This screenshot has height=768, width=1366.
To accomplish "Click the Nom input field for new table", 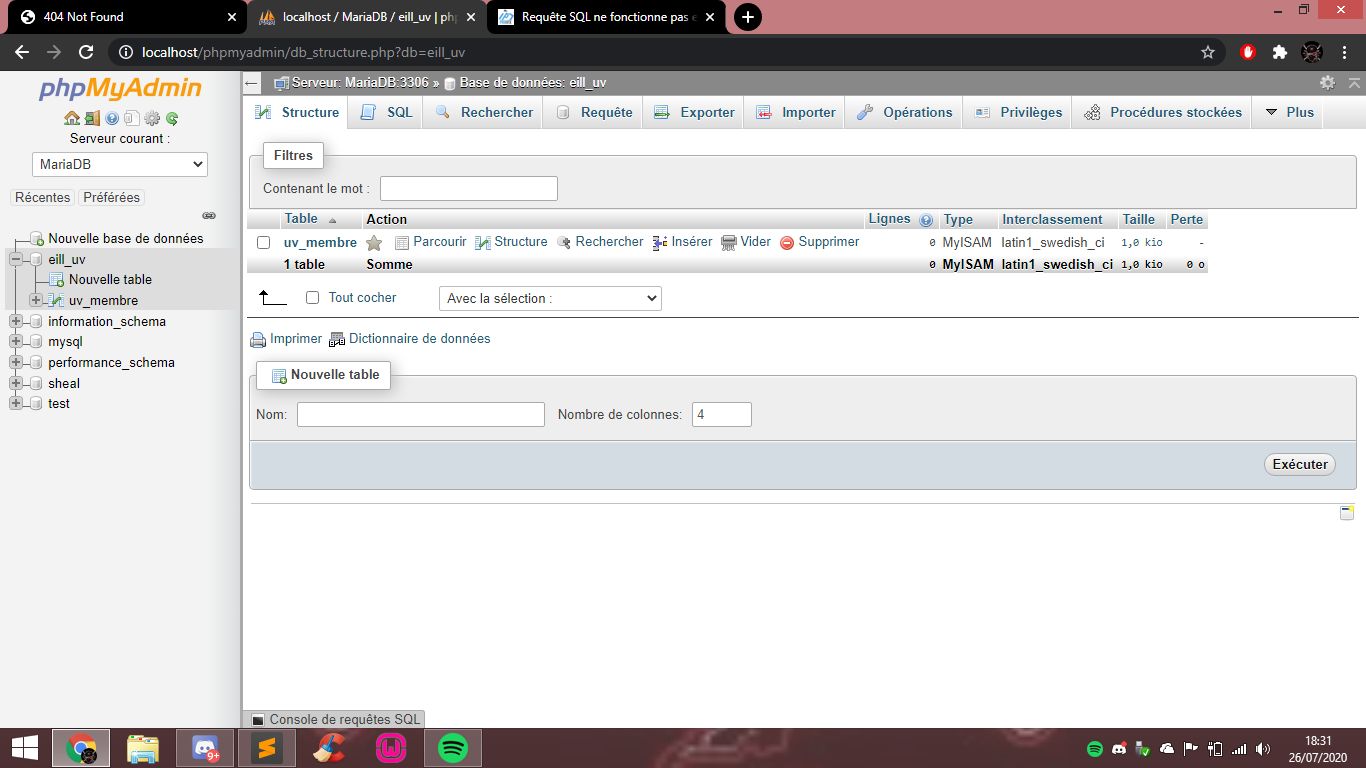I will click(x=420, y=414).
